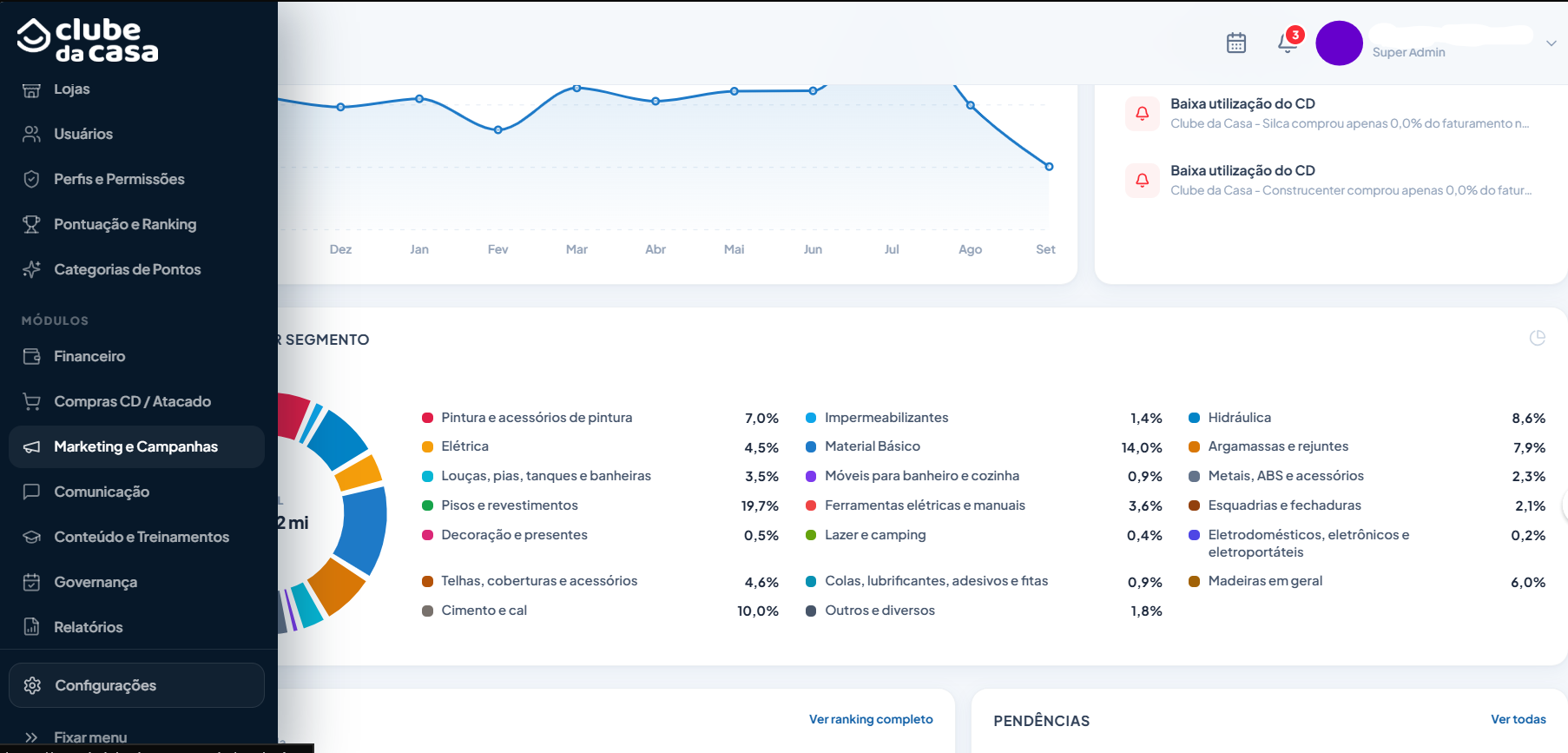The height and width of the screenshot is (753, 1568).
Task: Click the Configurações button
Action: (136, 685)
